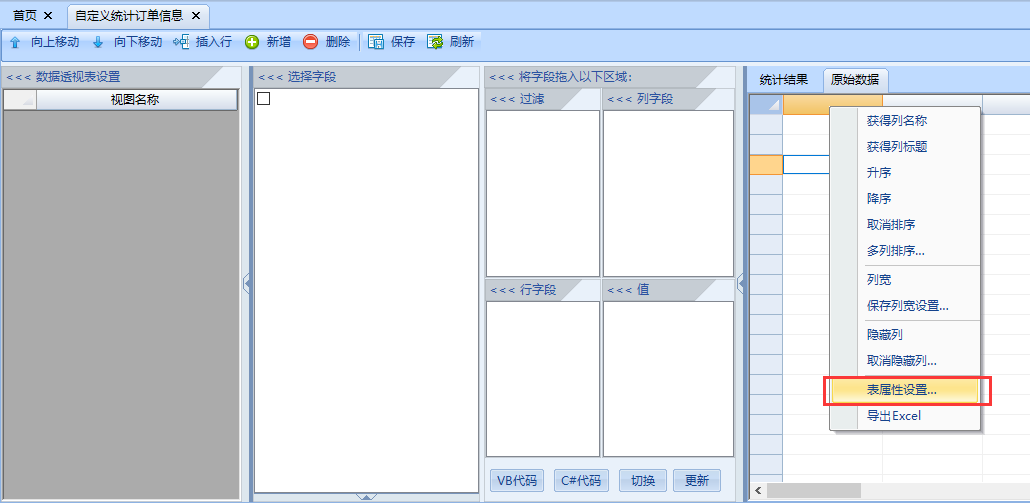Click the 保存 toolbar label
This screenshot has height=503, width=1030.
(x=403, y=43)
